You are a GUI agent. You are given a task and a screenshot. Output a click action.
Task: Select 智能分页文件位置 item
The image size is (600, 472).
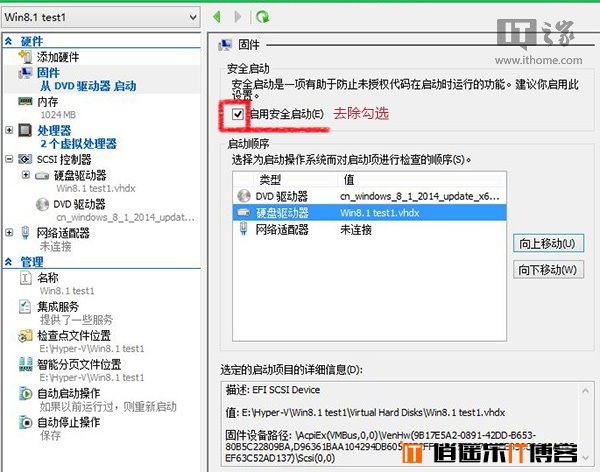tap(79, 364)
